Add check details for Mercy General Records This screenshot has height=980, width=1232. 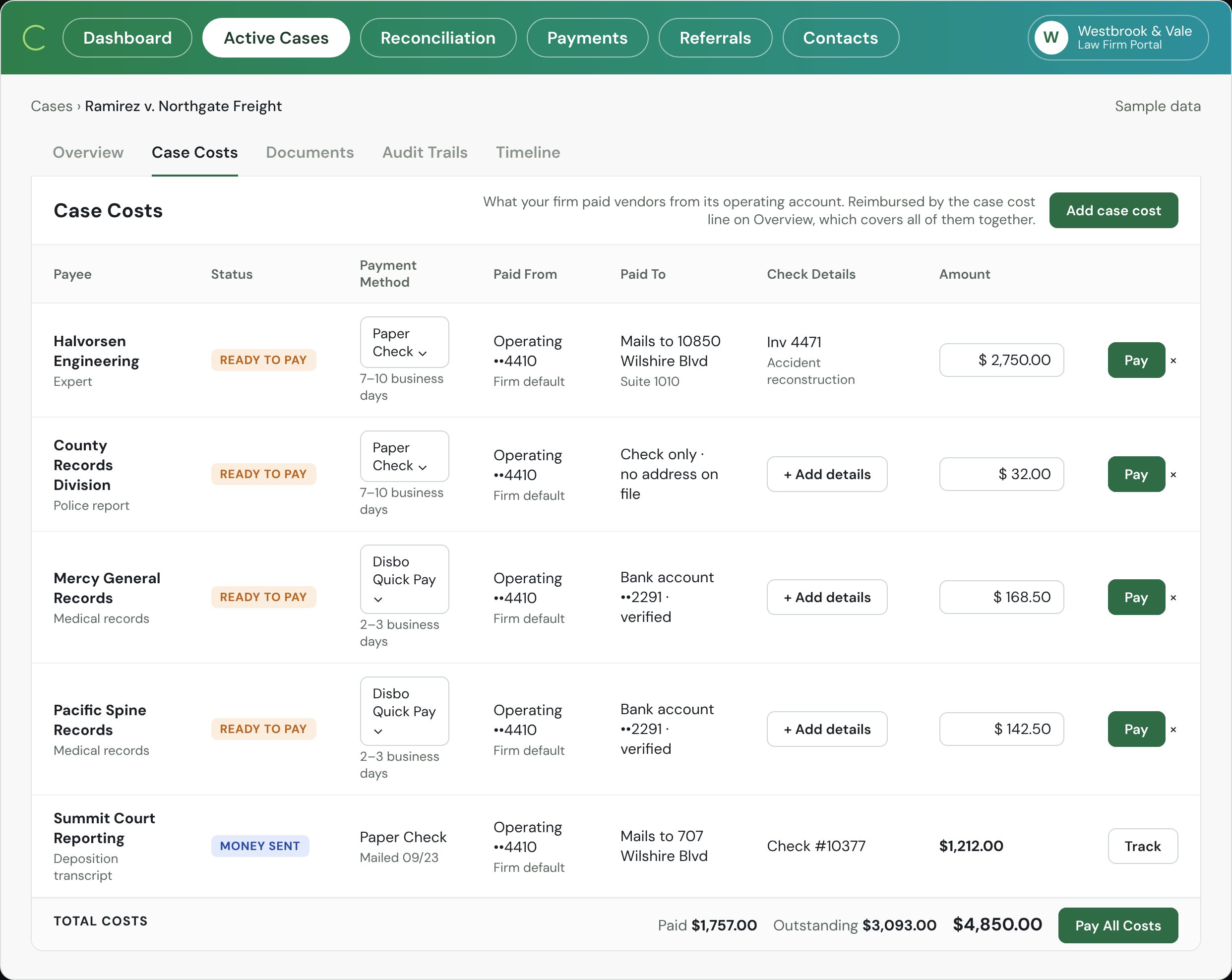[827, 598]
